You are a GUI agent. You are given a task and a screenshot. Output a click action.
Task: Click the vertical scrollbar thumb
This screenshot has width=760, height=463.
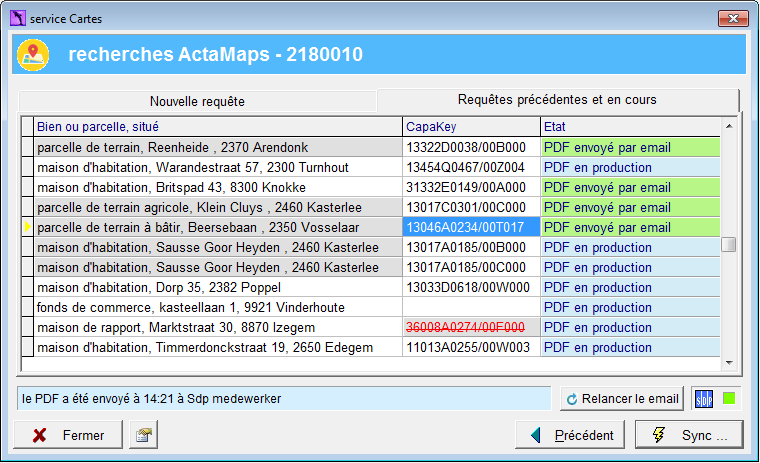728,244
